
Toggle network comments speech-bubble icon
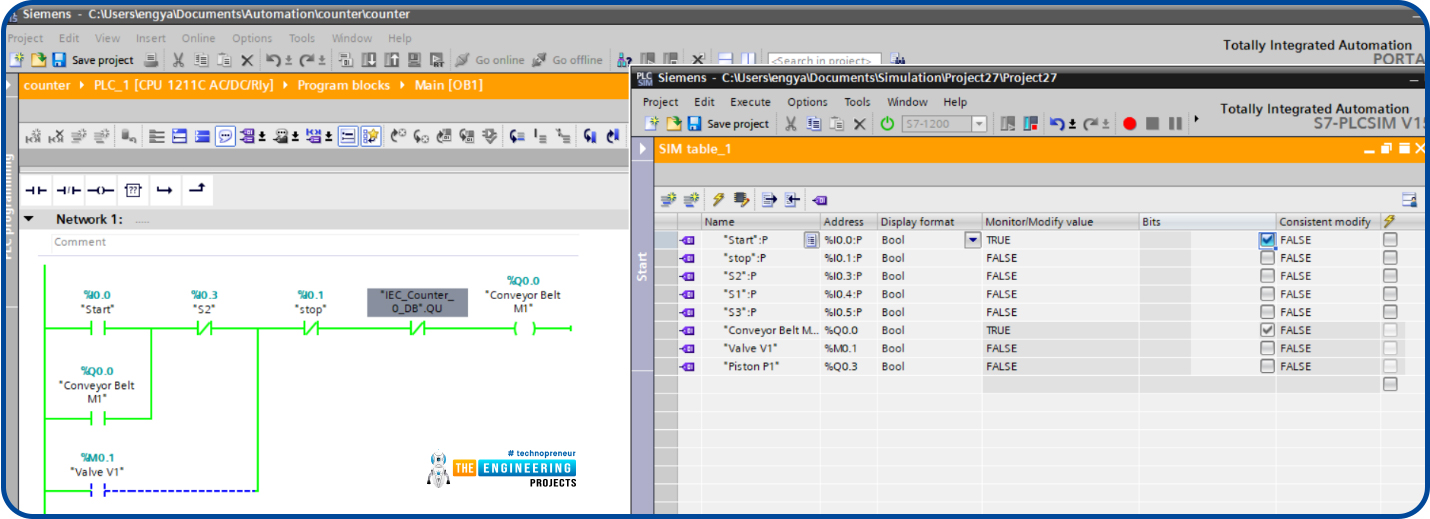(x=225, y=136)
